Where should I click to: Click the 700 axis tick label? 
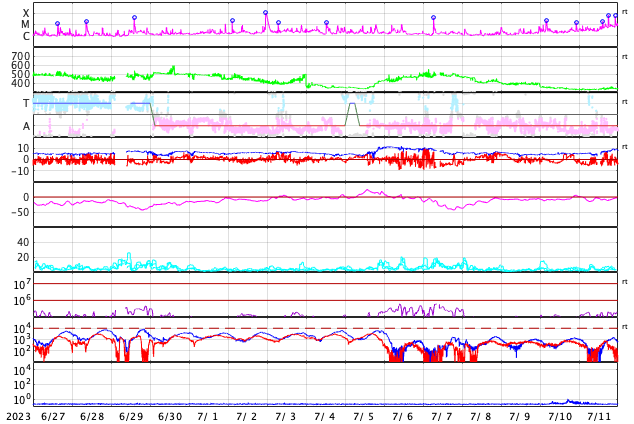[x=21, y=56]
